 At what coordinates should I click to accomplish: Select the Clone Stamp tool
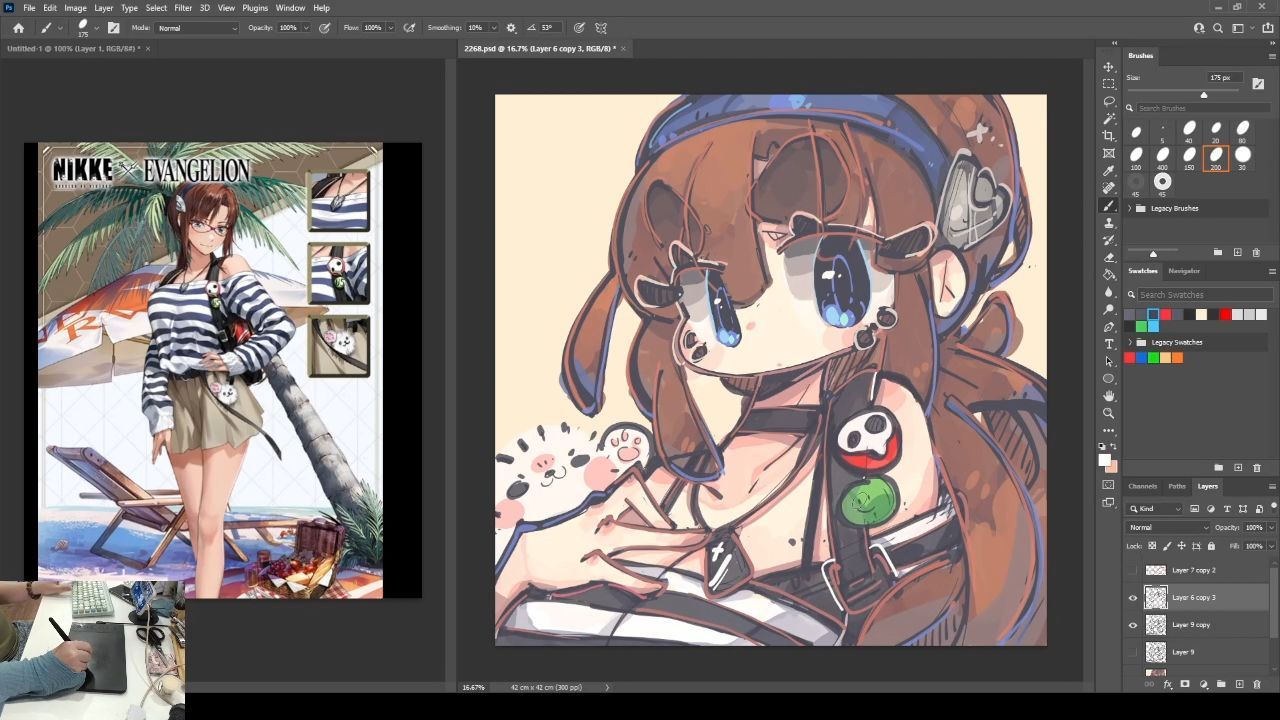(1108, 223)
